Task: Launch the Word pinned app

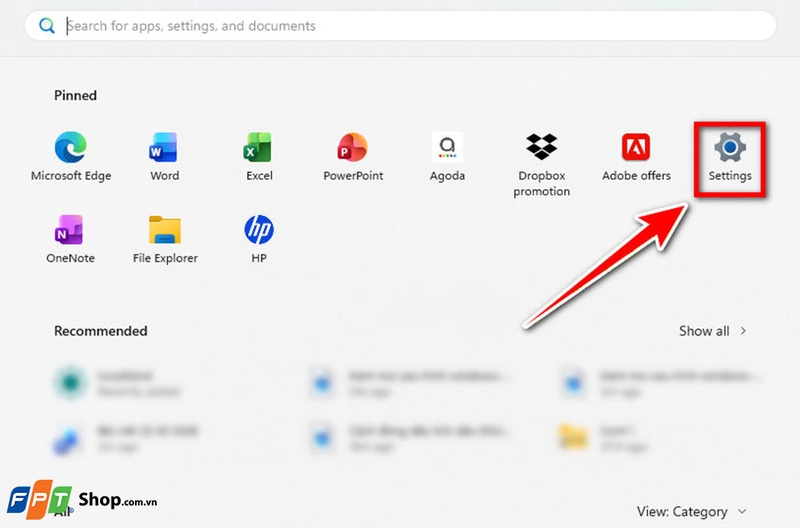Action: [x=164, y=156]
